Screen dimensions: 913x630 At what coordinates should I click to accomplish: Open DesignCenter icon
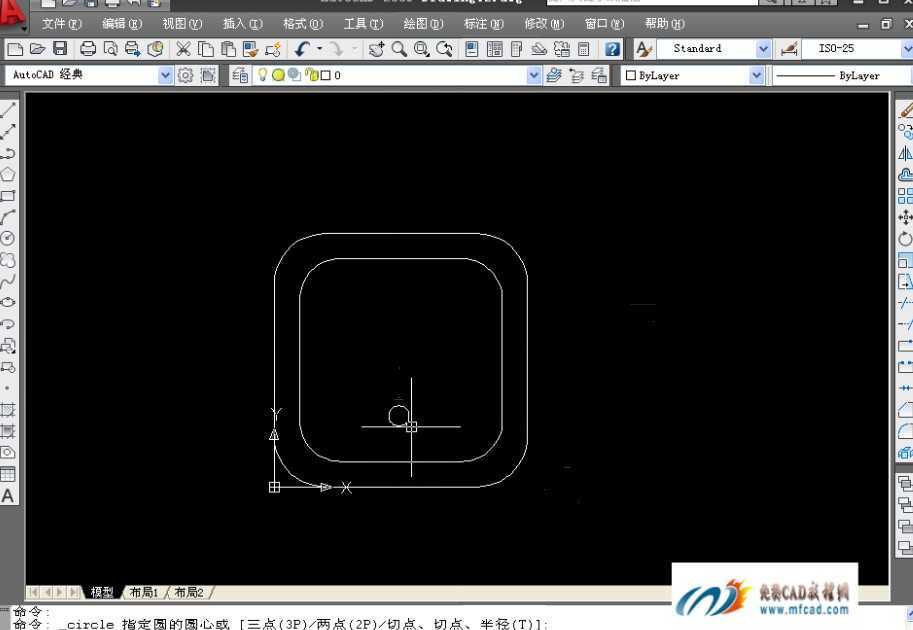pyautogui.click(x=494, y=49)
